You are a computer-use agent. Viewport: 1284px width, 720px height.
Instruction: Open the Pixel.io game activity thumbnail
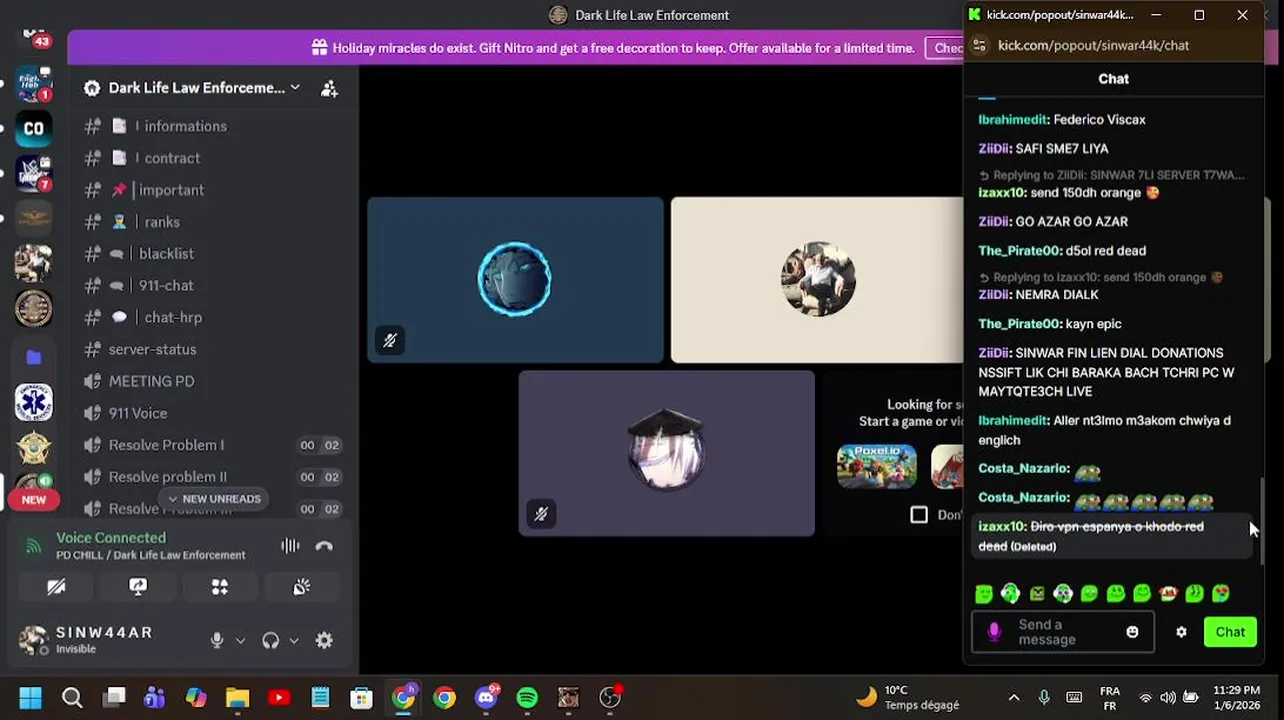coord(877,466)
